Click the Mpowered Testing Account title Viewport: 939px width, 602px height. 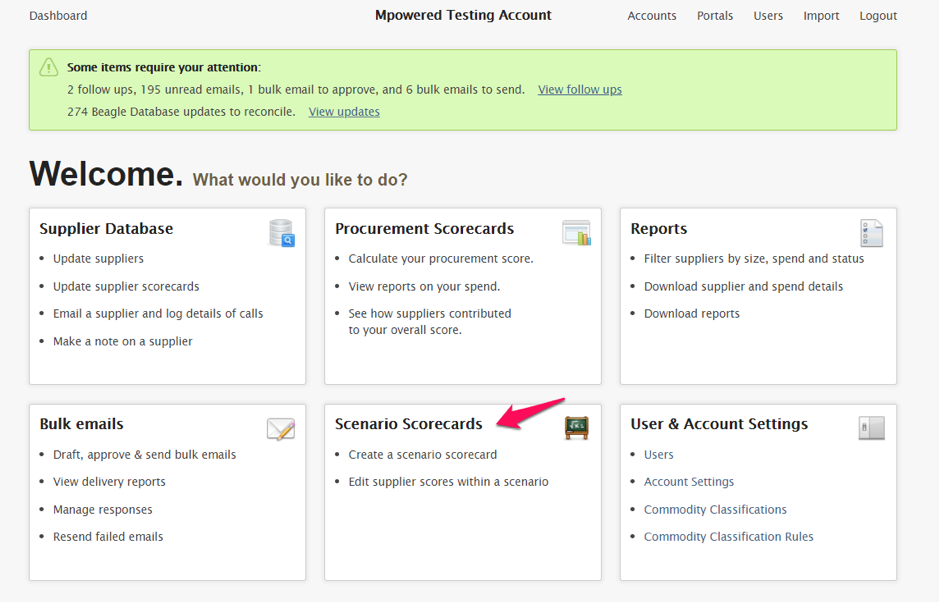tap(463, 16)
